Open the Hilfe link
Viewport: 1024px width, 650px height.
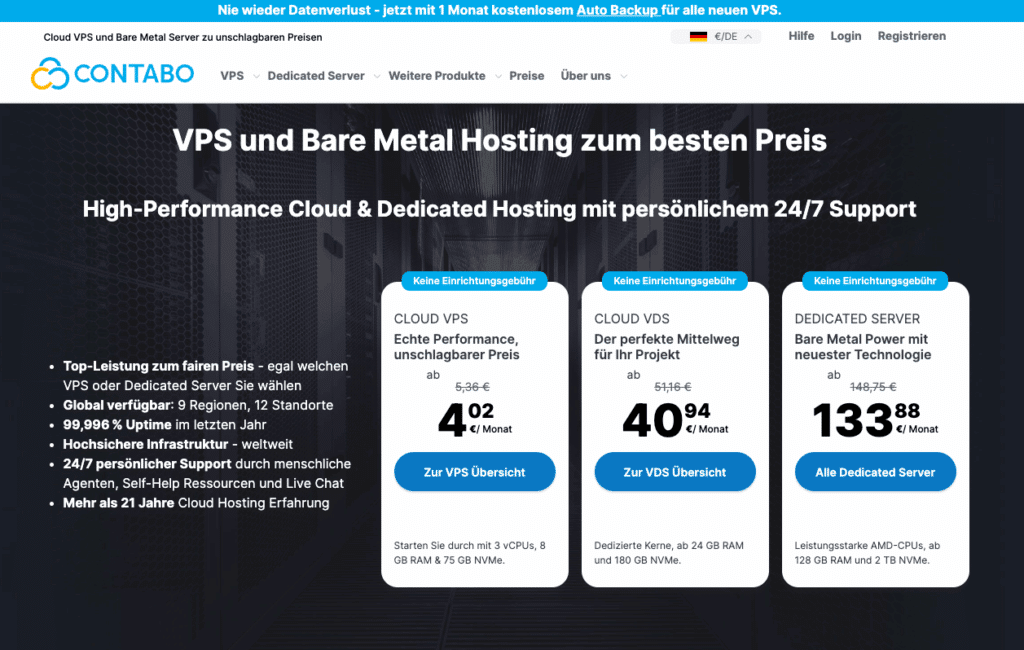(x=801, y=36)
